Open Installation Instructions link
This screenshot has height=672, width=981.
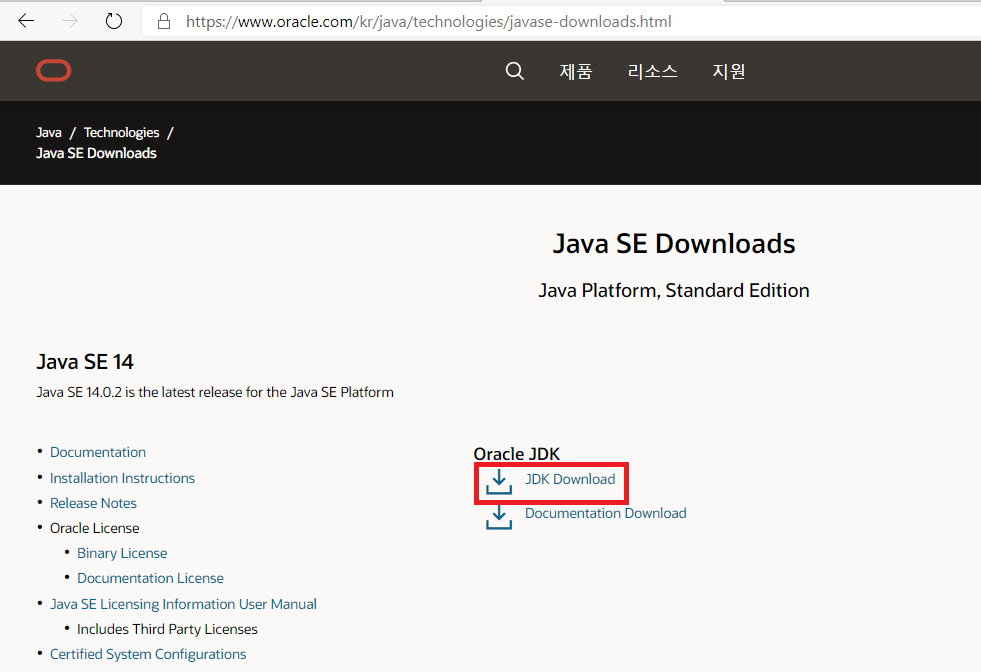(123, 478)
